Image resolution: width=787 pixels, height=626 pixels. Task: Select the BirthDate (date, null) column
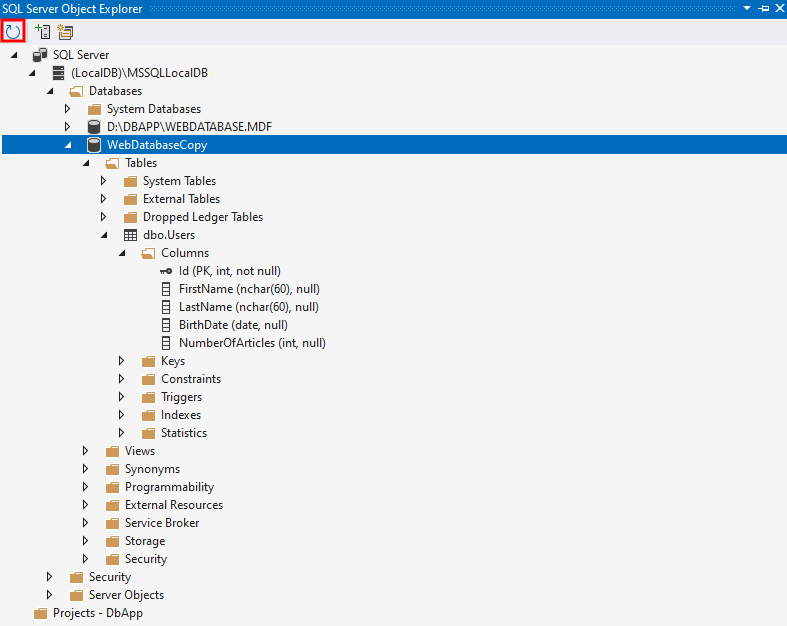click(233, 325)
